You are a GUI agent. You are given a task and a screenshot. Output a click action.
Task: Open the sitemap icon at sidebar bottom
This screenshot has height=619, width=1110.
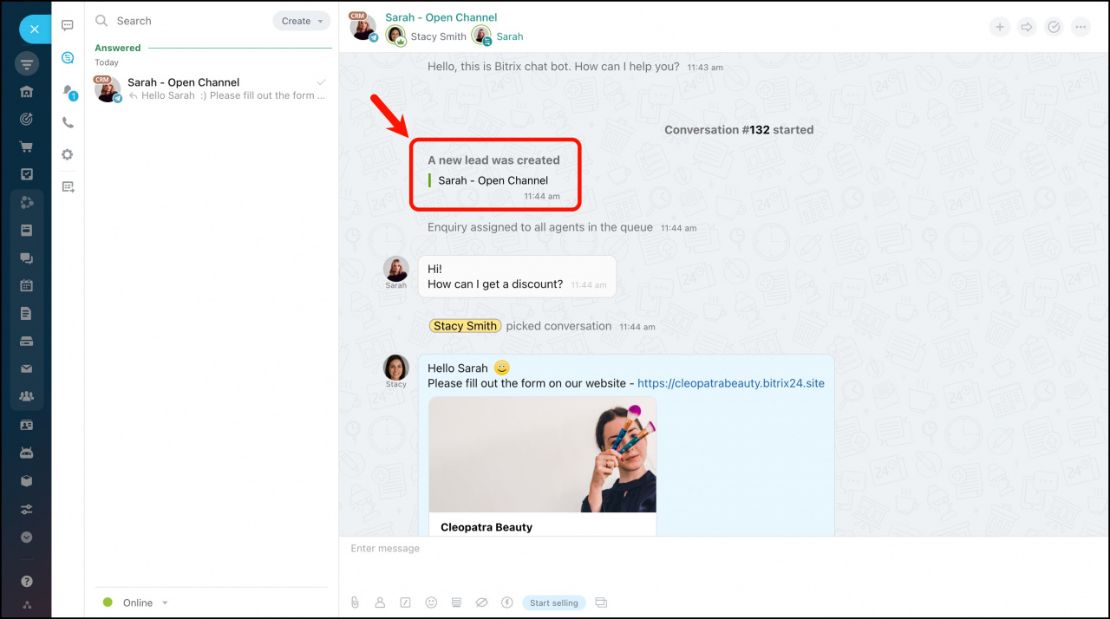click(x=26, y=605)
